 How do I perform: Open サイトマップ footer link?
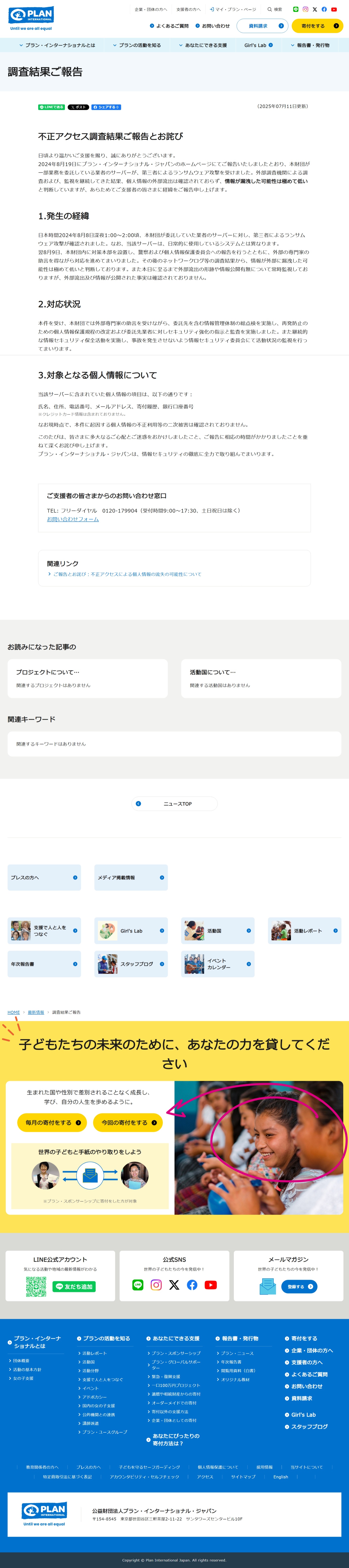tap(243, 1477)
